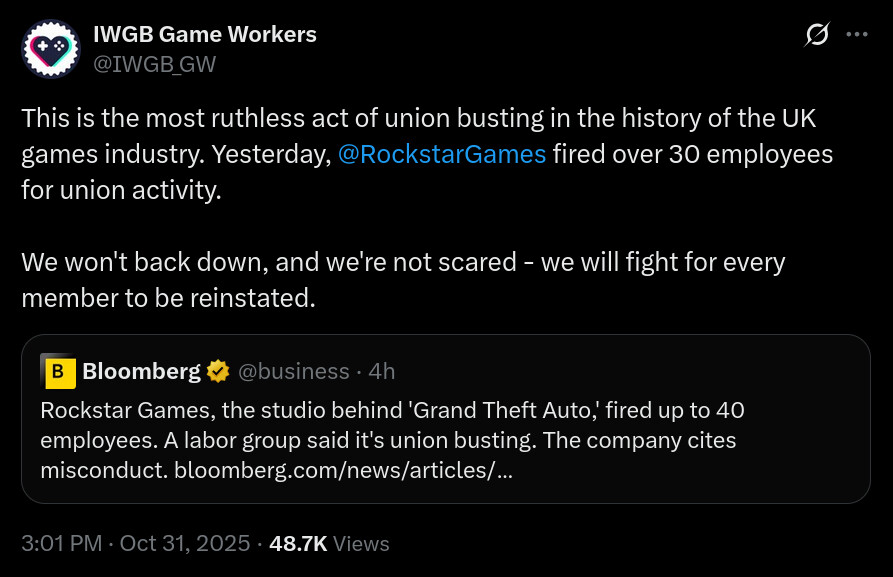Image resolution: width=893 pixels, height=577 pixels.
Task: Open the three-dot more options menu
Action: (857, 34)
